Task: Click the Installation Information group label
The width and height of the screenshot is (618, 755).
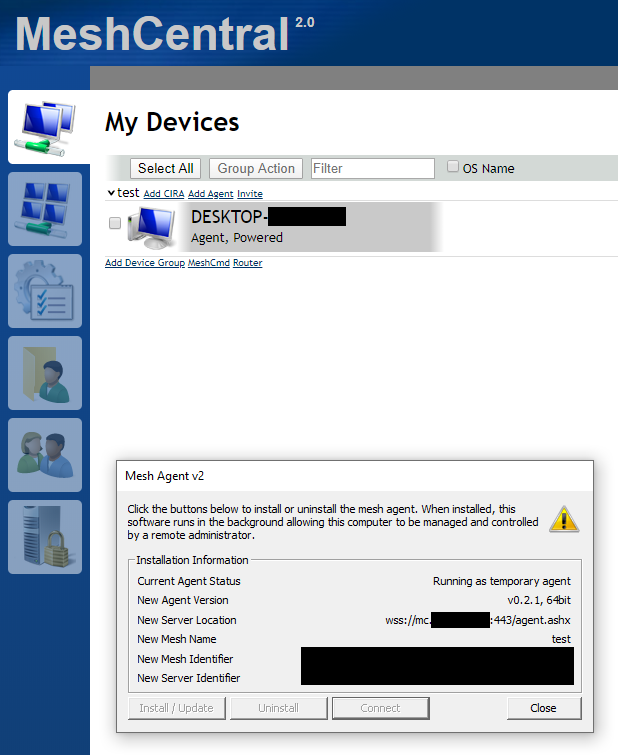Action: pyautogui.click(x=192, y=560)
